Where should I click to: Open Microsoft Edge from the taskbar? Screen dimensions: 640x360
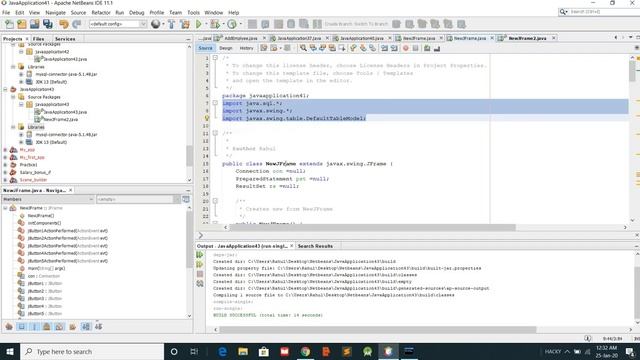pyautogui.click(x=222, y=351)
